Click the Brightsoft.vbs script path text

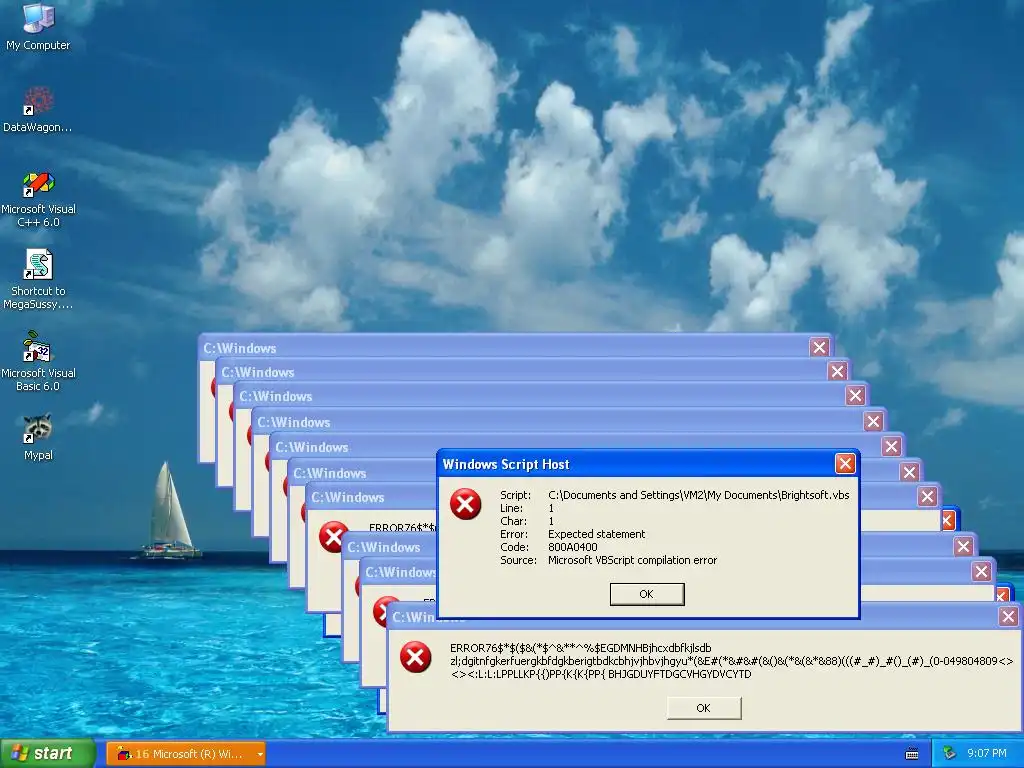point(698,495)
